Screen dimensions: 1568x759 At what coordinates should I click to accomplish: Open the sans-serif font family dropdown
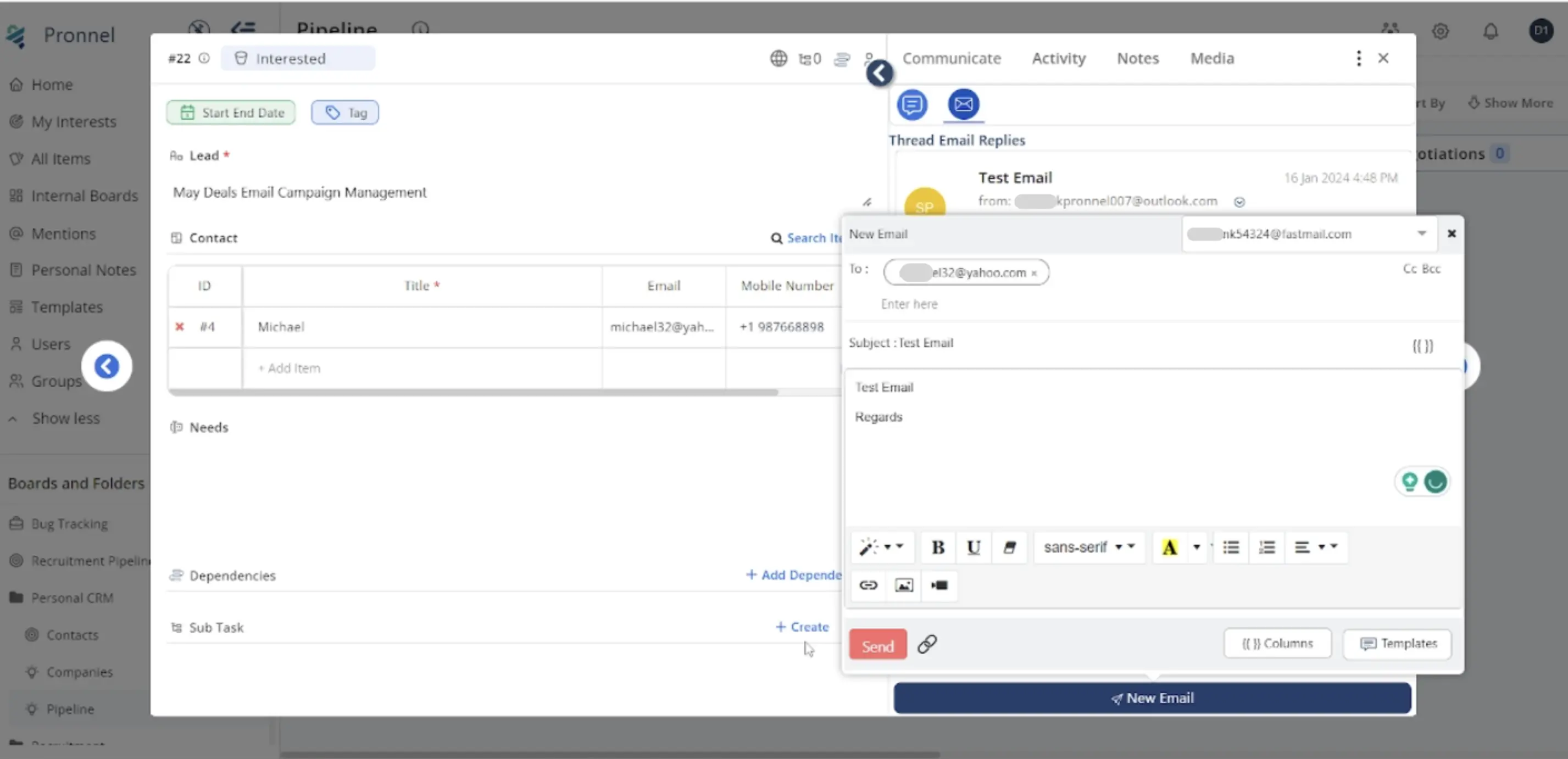pyautogui.click(x=1089, y=547)
